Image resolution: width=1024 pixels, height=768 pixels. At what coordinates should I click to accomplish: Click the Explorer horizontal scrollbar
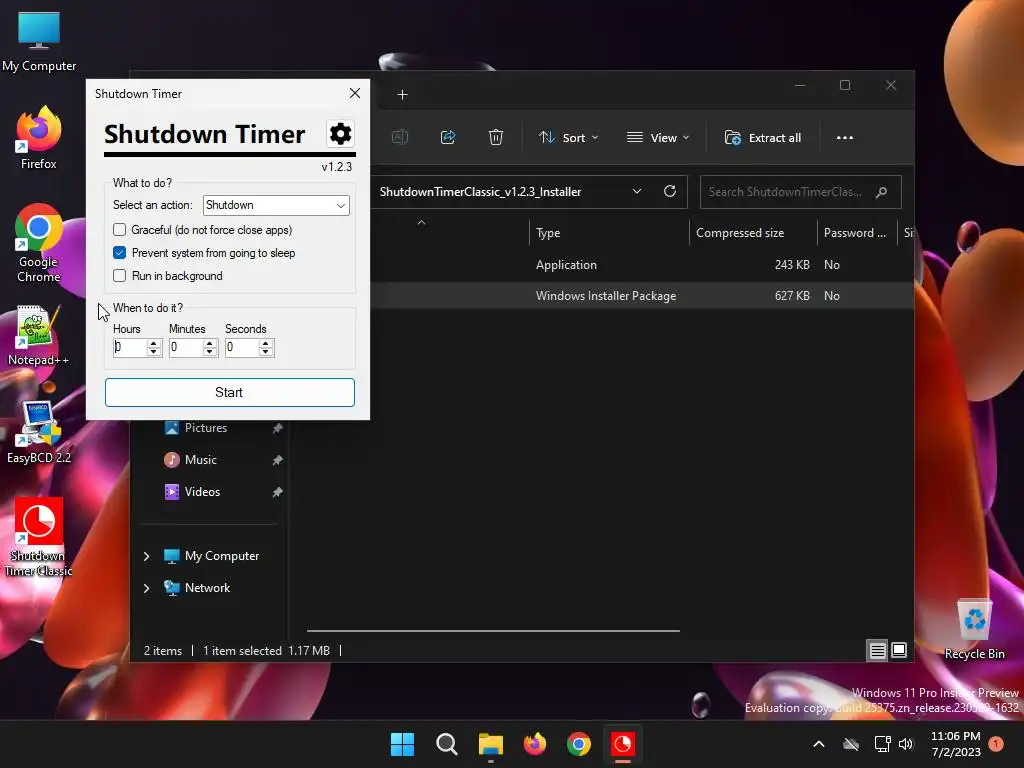pos(493,631)
